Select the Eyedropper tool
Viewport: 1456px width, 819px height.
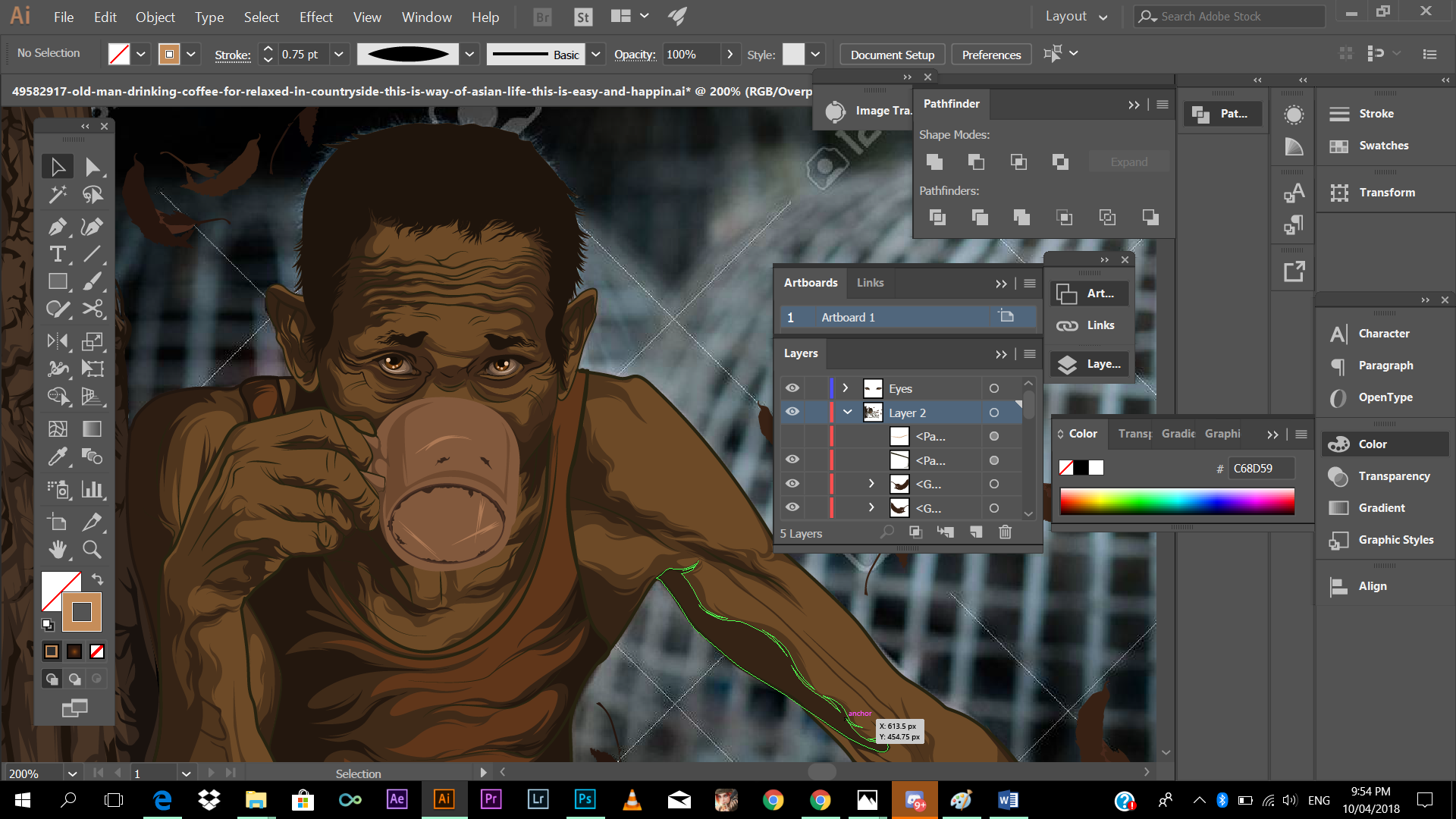[58, 457]
